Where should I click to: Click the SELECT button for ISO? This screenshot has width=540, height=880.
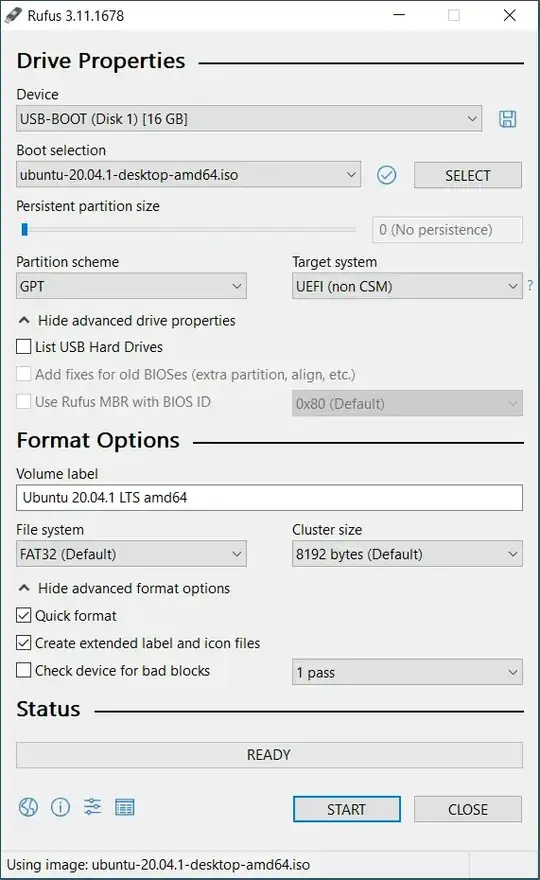coord(468,175)
